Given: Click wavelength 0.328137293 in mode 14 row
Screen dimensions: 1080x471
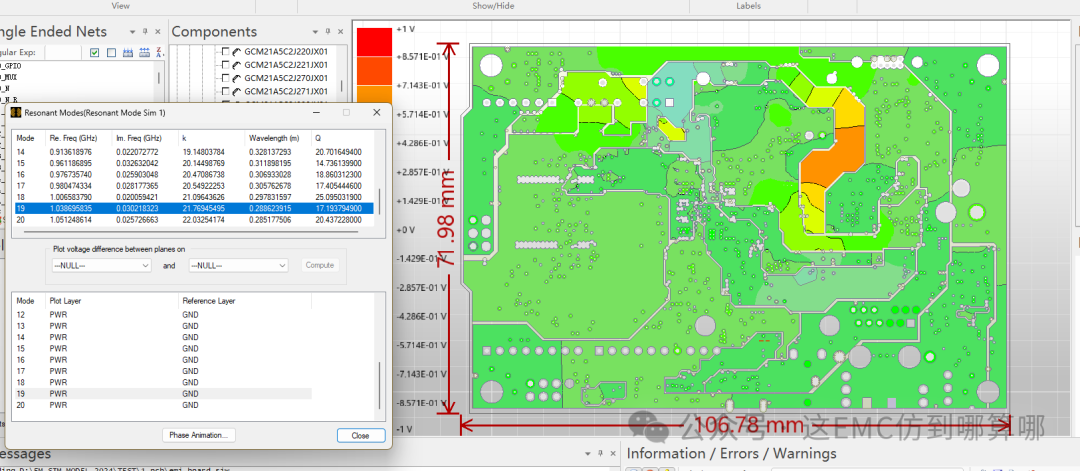Looking at the screenshot, I should pyautogui.click(x=270, y=151).
